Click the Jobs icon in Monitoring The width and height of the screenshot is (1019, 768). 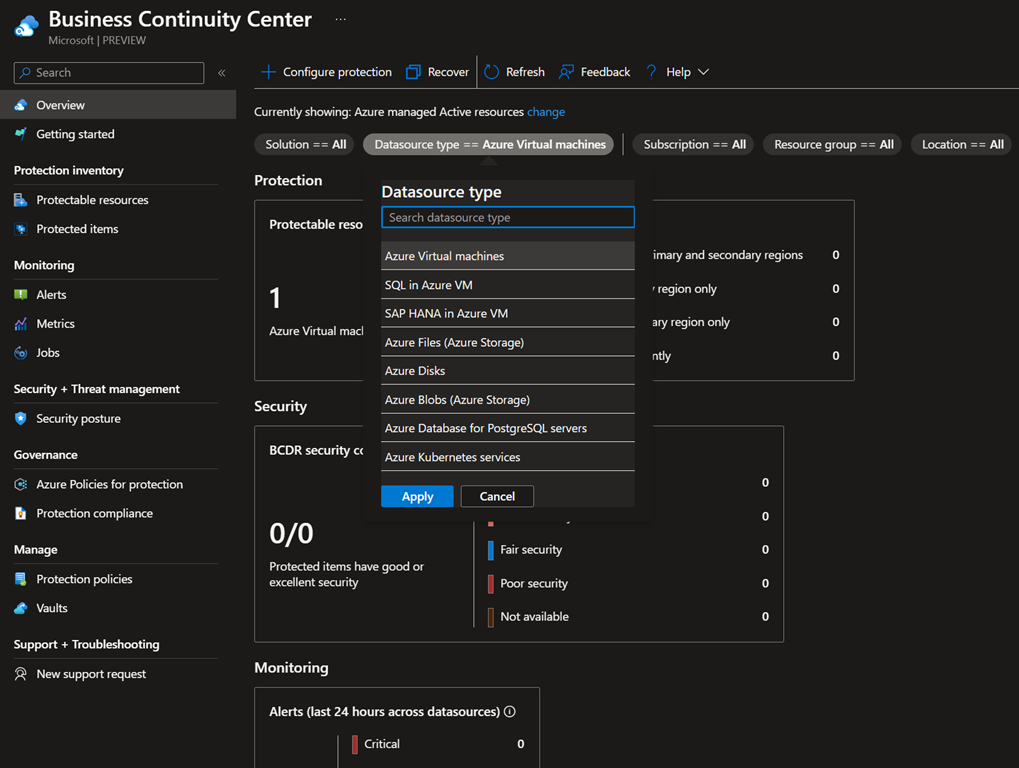21,353
